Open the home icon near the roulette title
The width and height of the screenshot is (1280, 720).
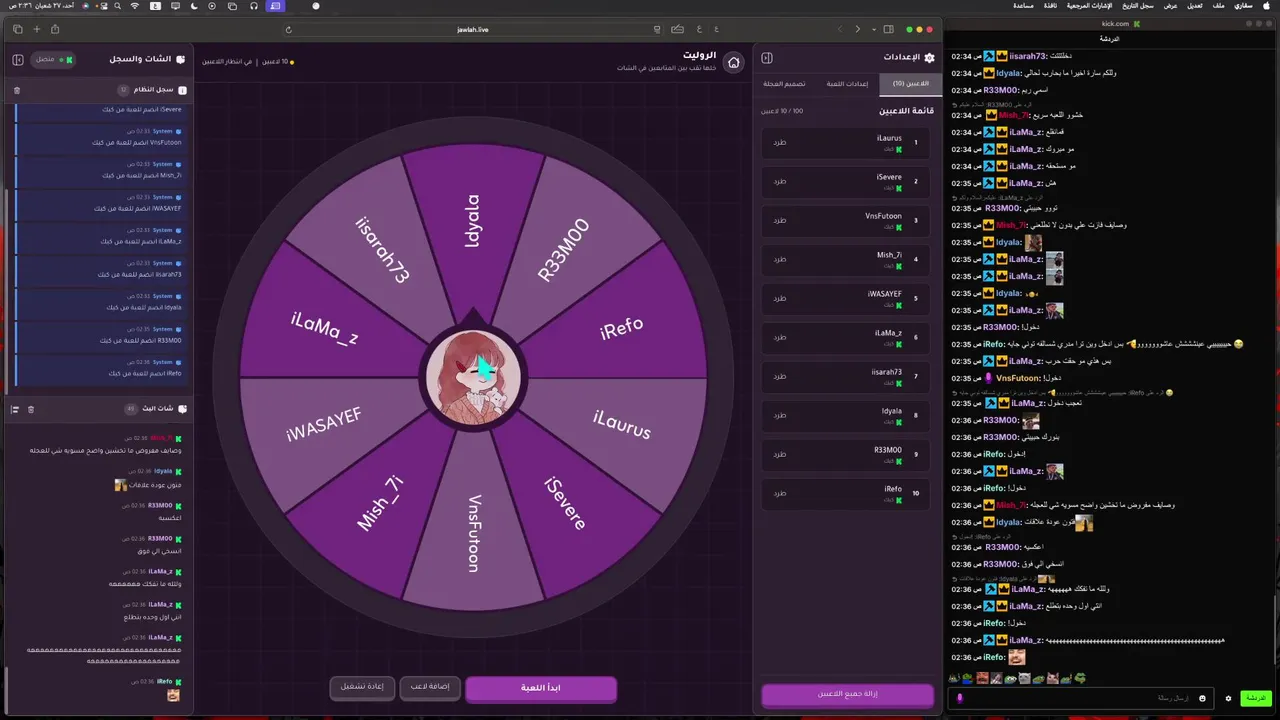click(733, 62)
